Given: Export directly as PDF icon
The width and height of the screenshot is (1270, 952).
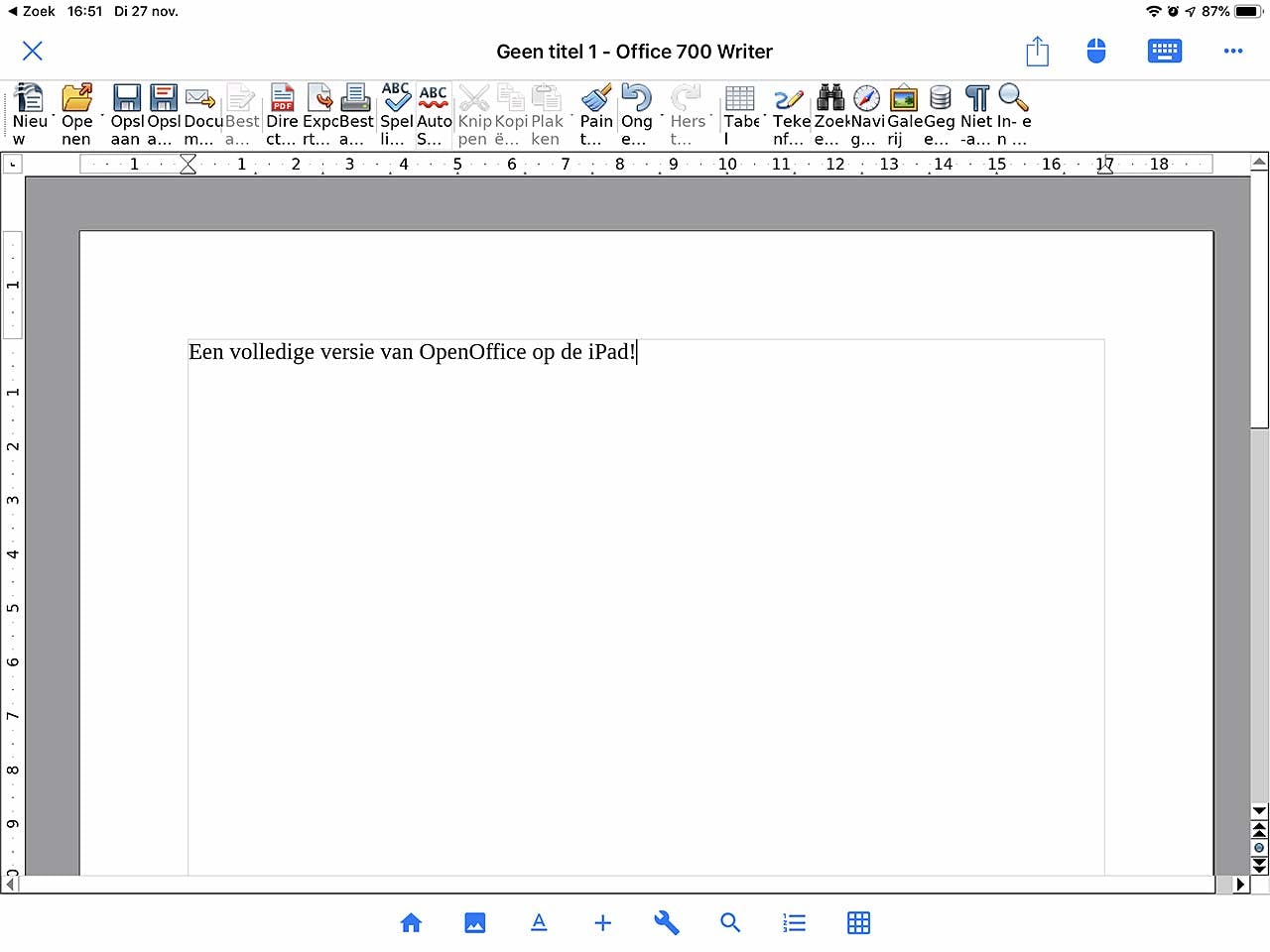Looking at the screenshot, I should 282,97.
